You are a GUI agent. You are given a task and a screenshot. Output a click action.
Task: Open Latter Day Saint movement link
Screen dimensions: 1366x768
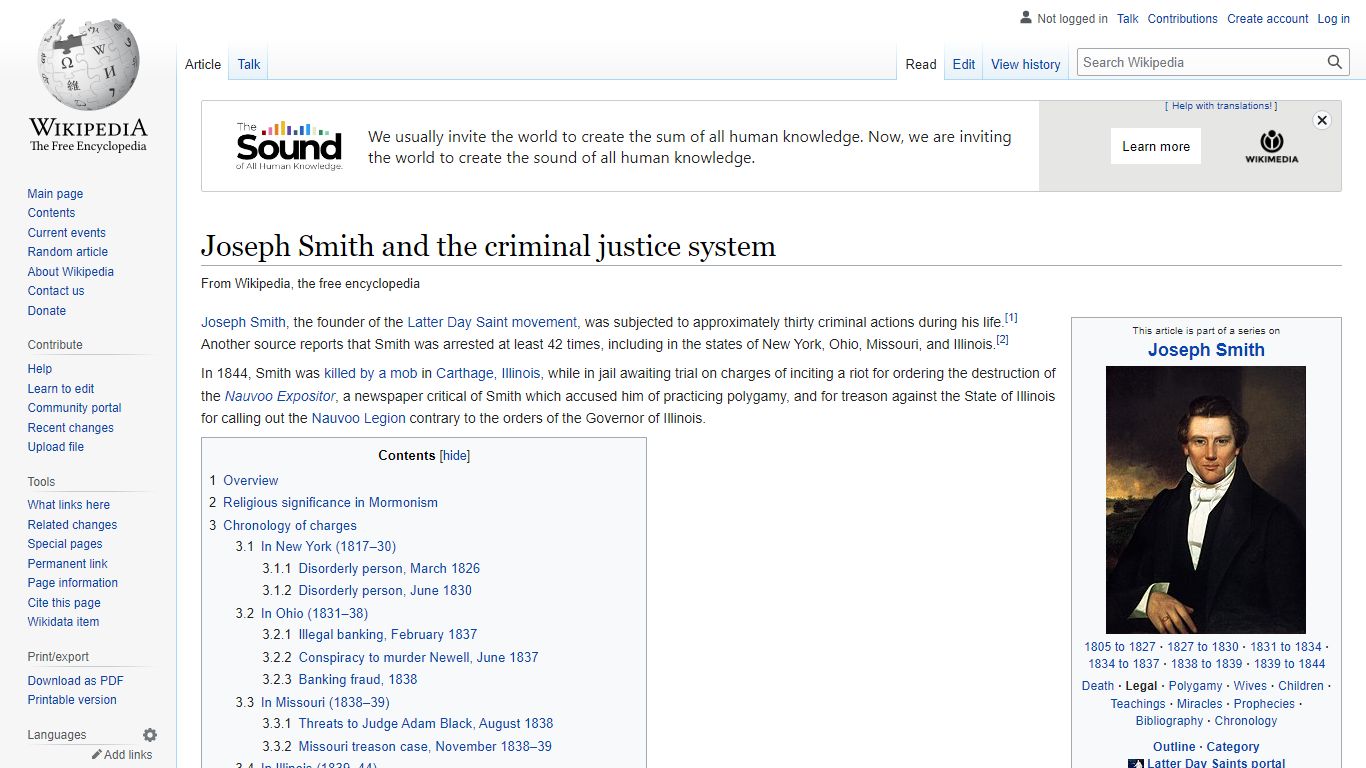click(492, 322)
